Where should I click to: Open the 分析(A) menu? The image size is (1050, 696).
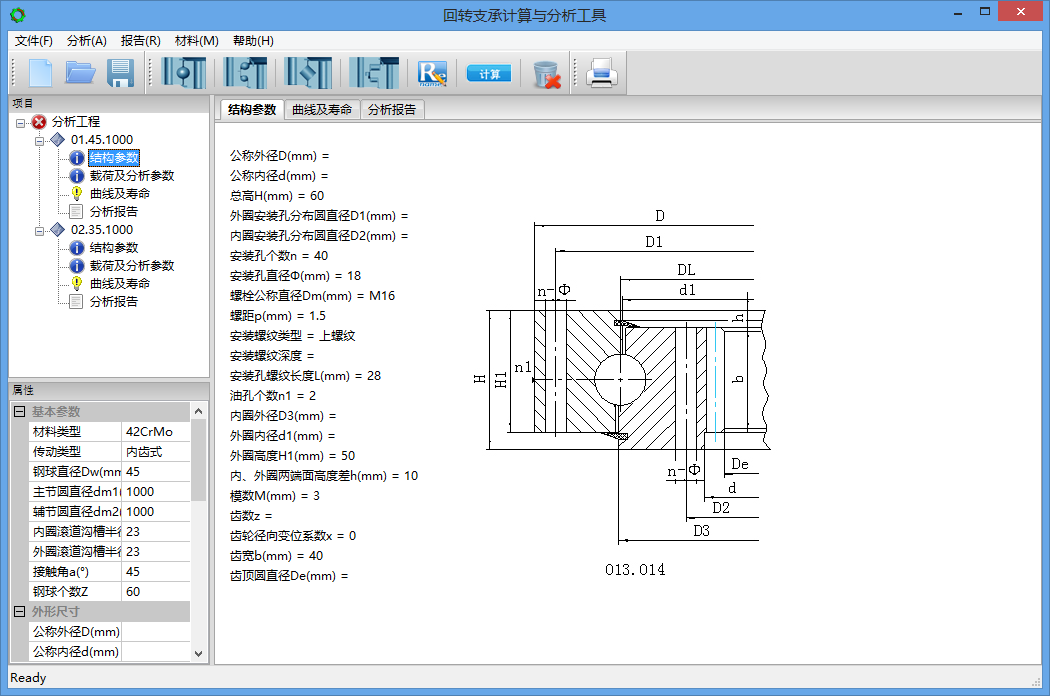coord(87,41)
